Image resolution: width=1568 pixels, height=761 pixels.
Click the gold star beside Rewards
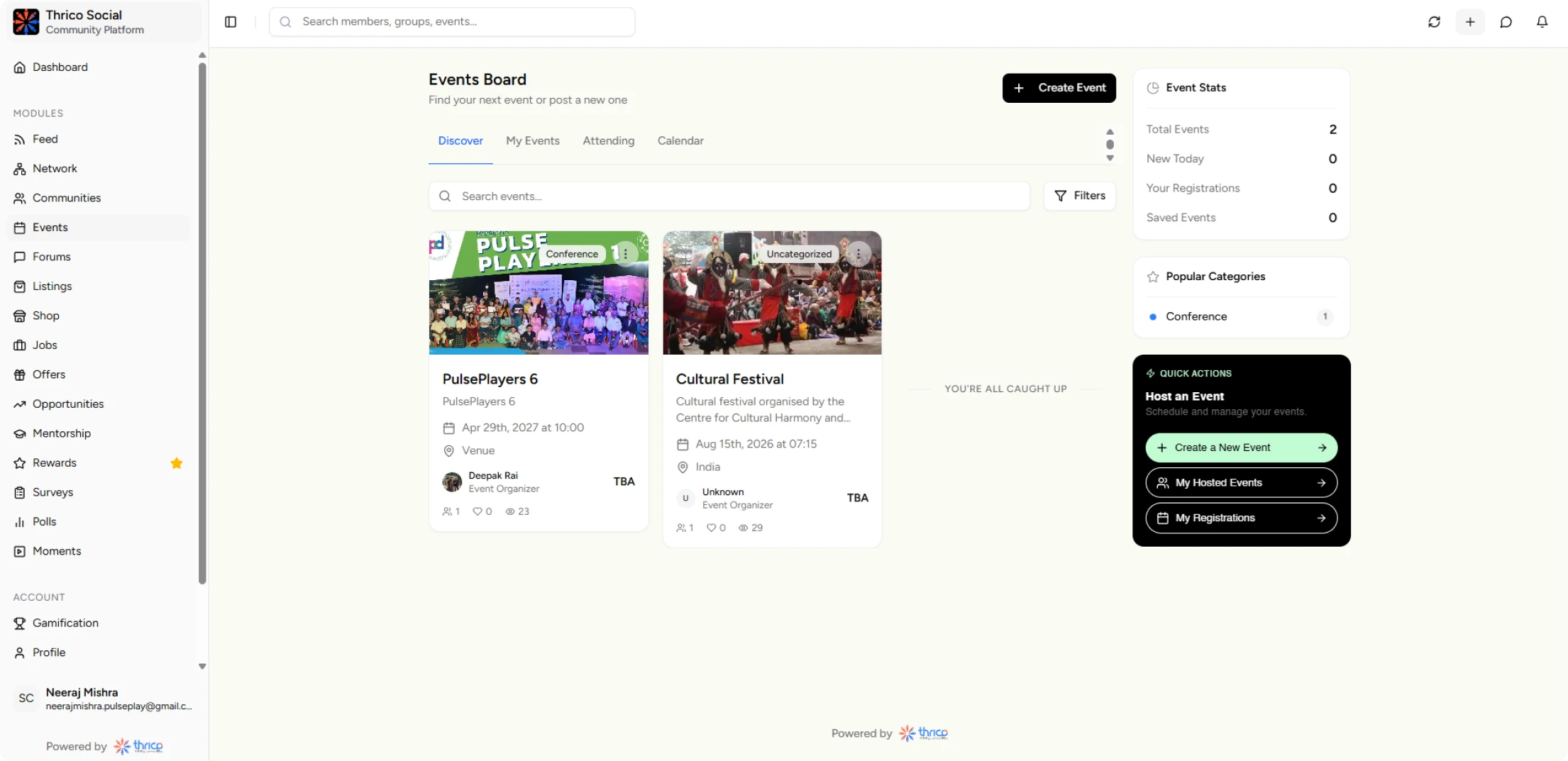177,463
